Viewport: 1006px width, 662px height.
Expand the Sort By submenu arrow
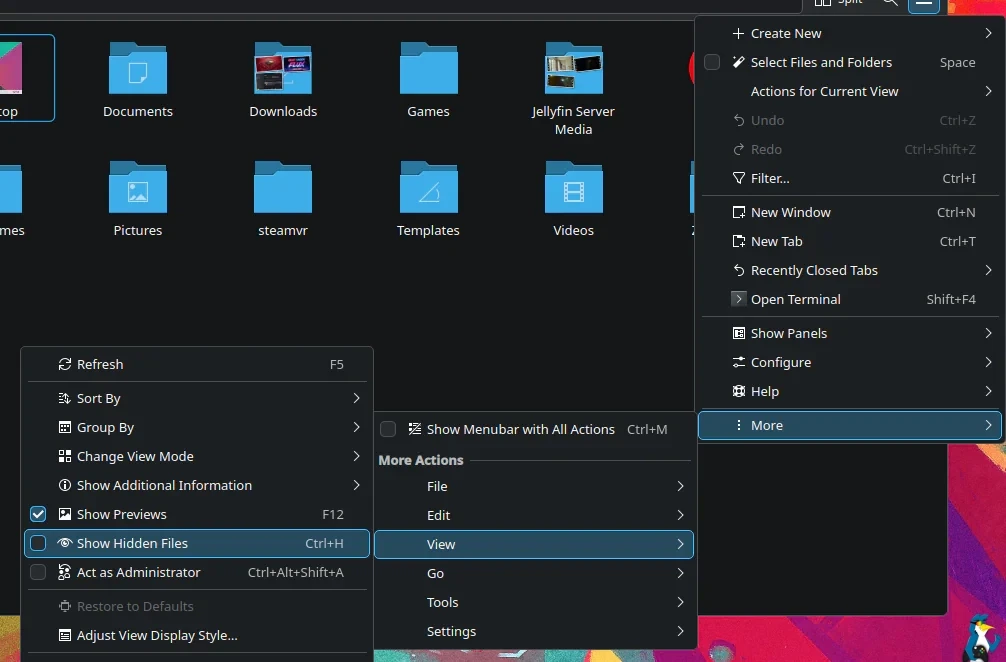click(356, 398)
